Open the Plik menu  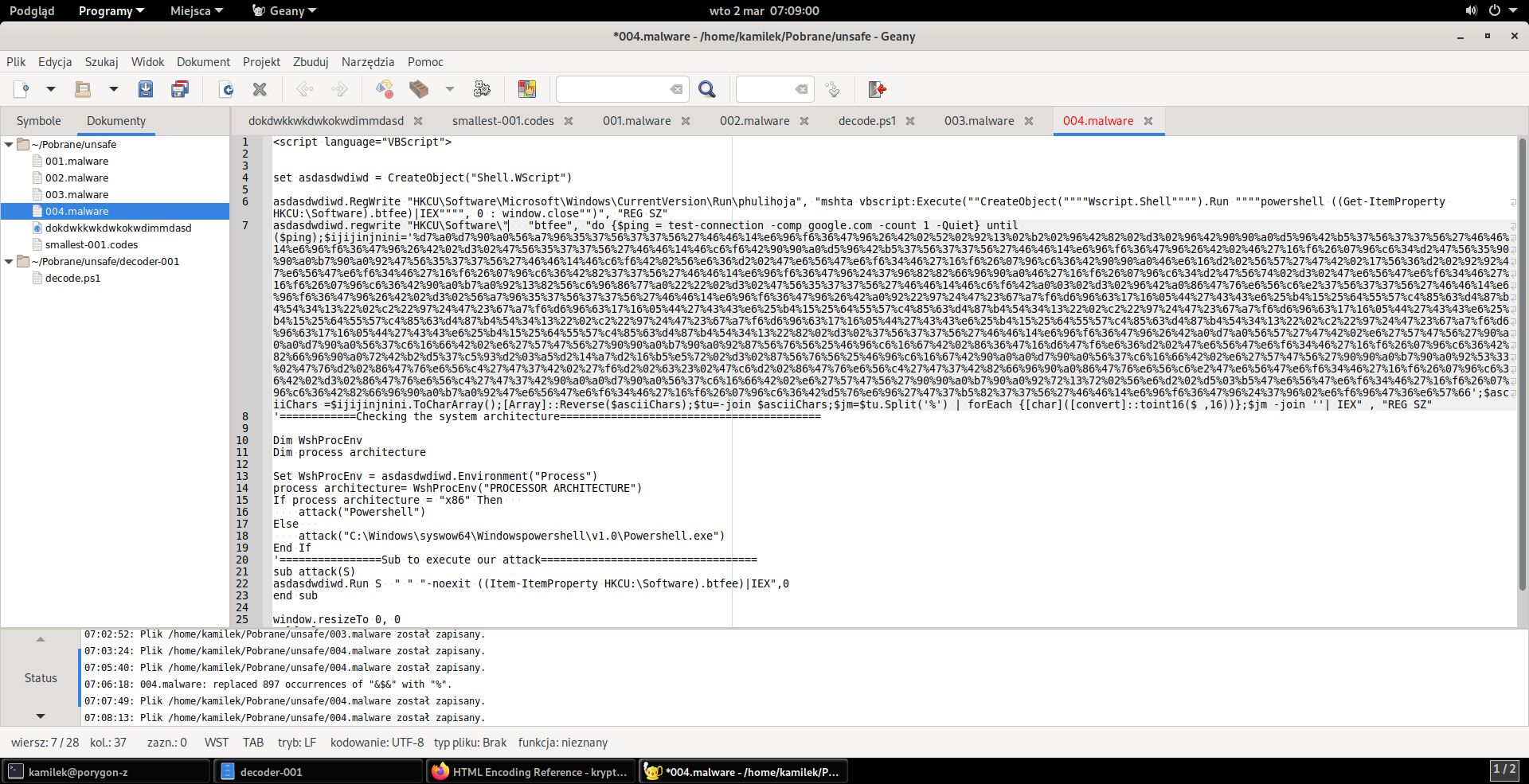(16, 62)
